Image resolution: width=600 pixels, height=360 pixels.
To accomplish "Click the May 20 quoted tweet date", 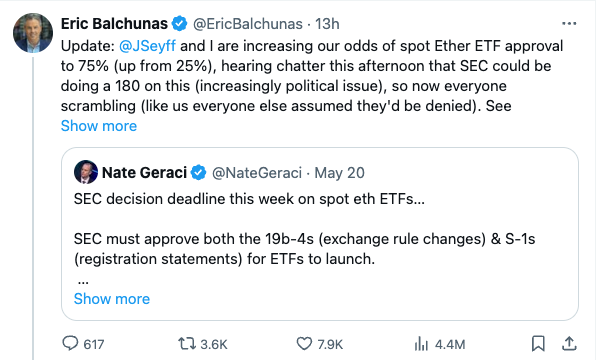I will click(x=339, y=173).
